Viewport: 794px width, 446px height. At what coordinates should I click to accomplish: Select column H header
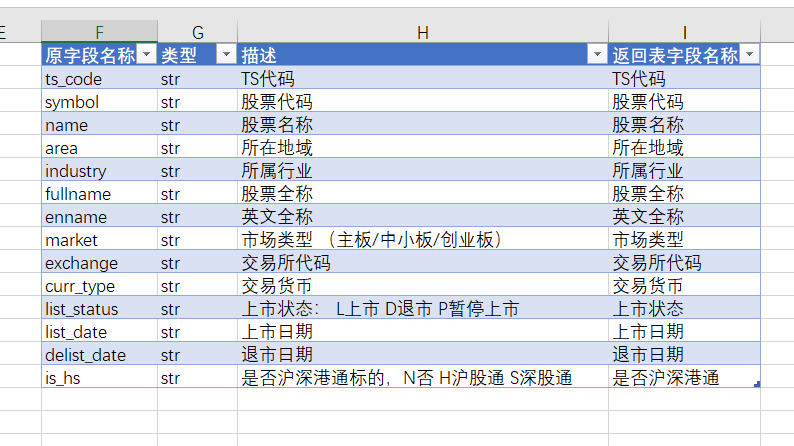click(x=423, y=32)
